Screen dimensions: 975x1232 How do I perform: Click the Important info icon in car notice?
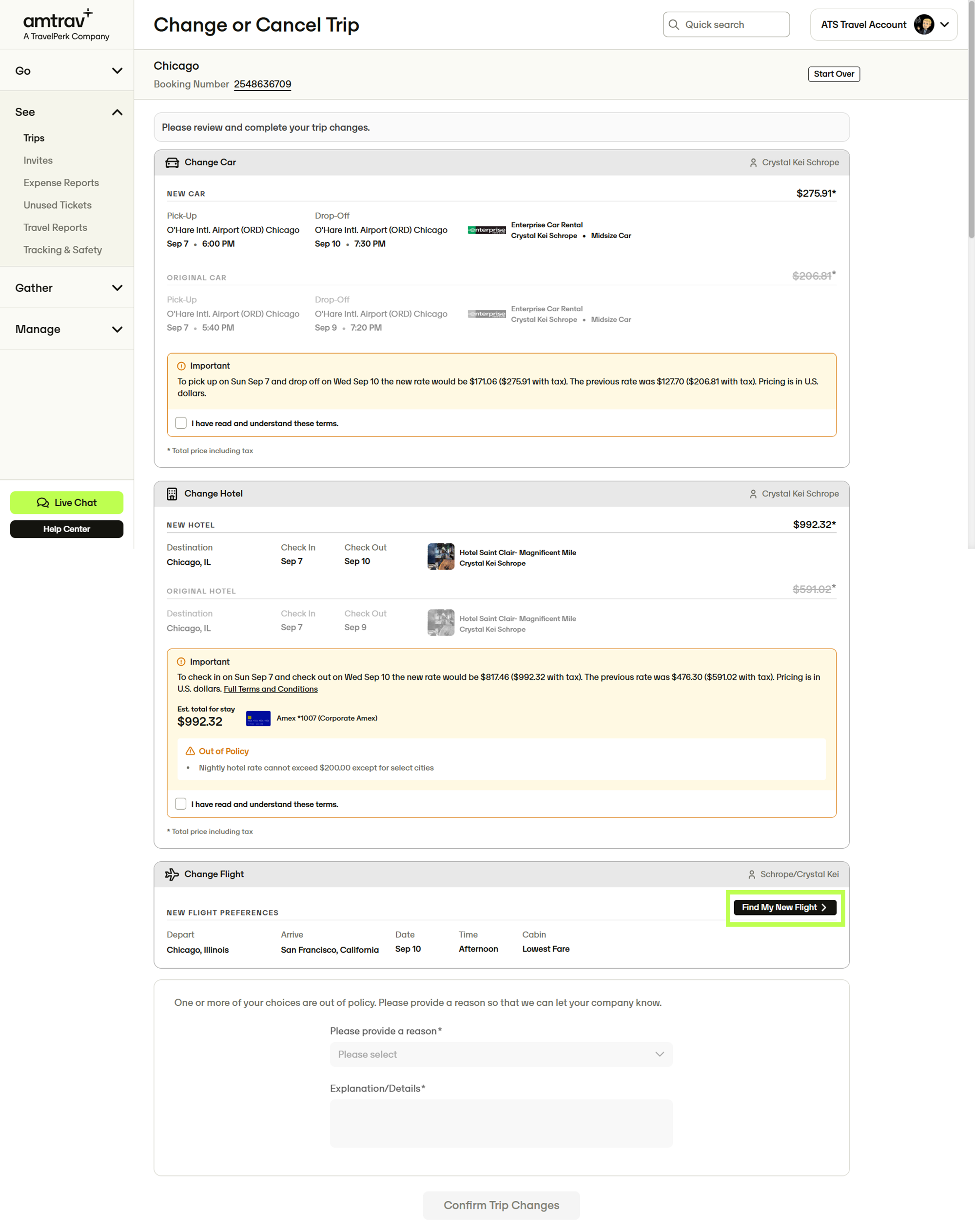(181, 365)
